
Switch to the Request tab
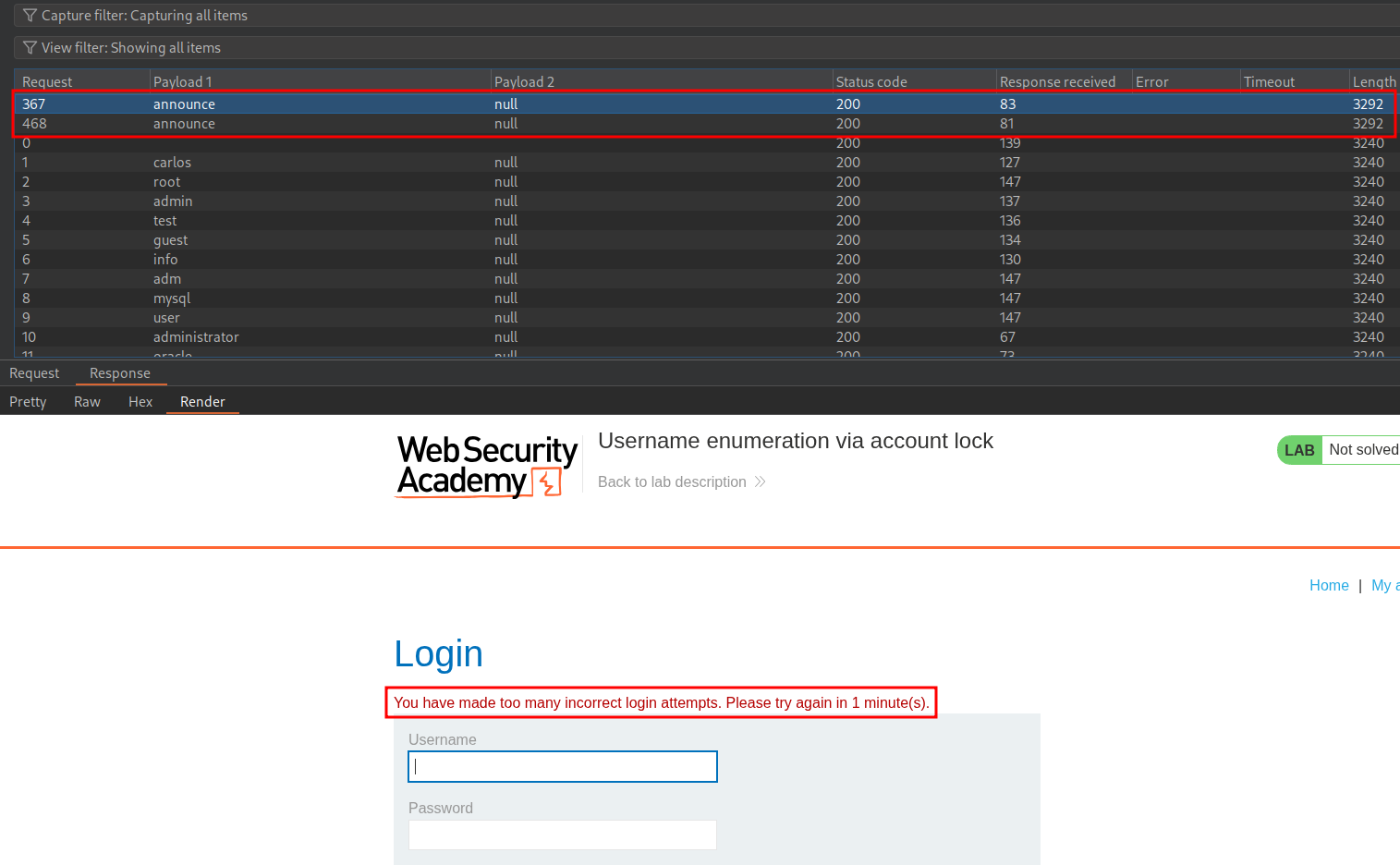[x=34, y=373]
